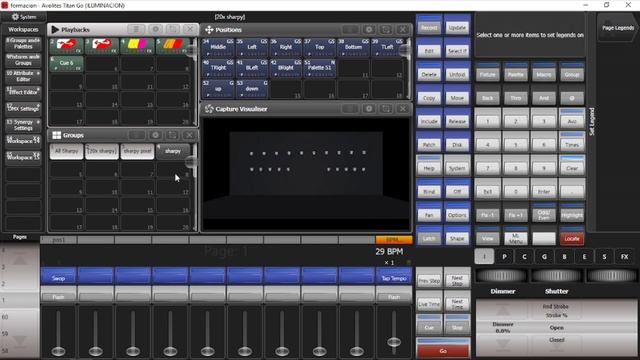Click the Record button
Viewport: 640px width, 360px height.
coord(429,27)
